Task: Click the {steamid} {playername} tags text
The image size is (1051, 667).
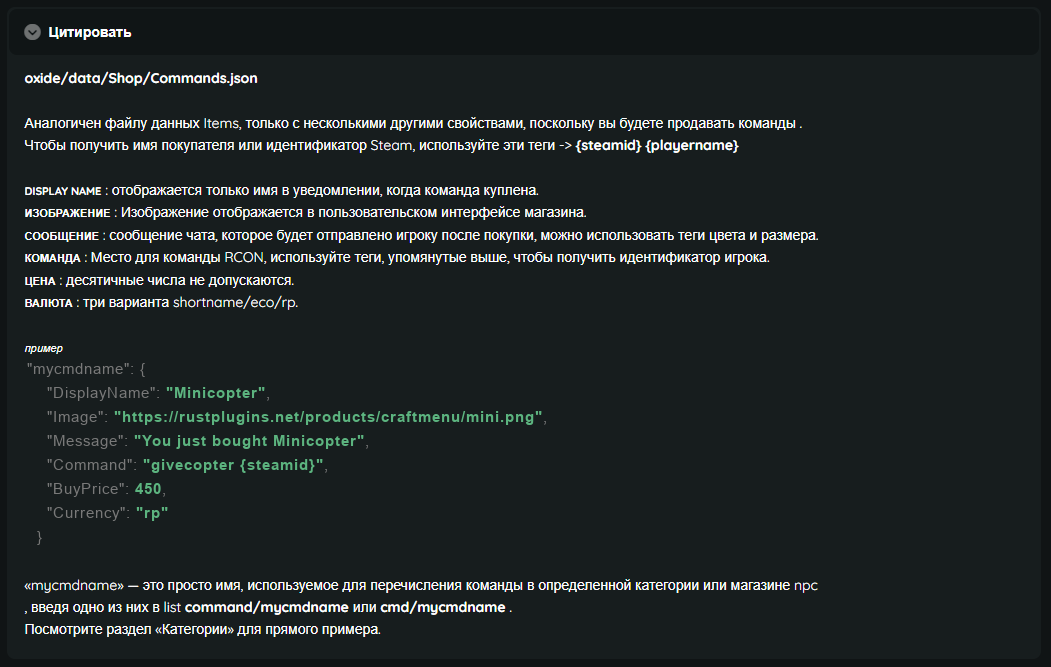Action: tap(657, 146)
